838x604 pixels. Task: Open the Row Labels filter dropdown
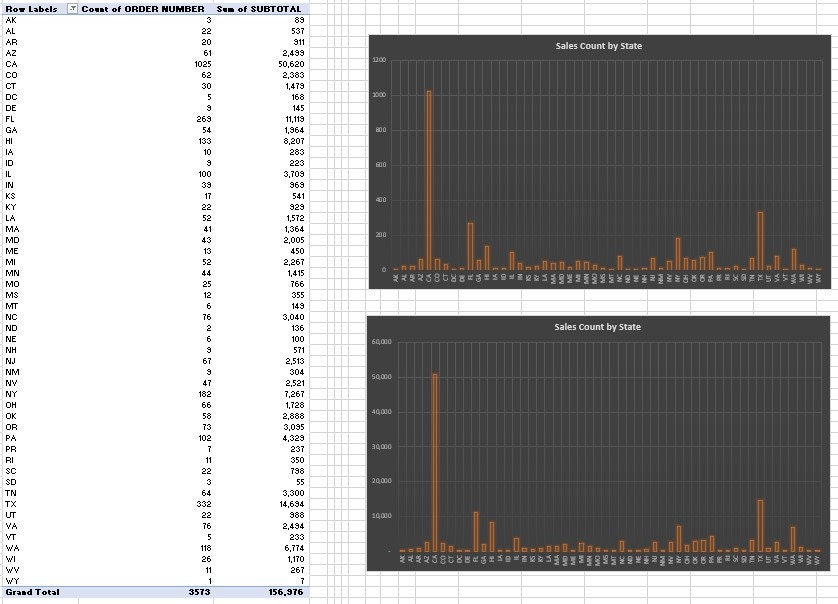(73, 9)
